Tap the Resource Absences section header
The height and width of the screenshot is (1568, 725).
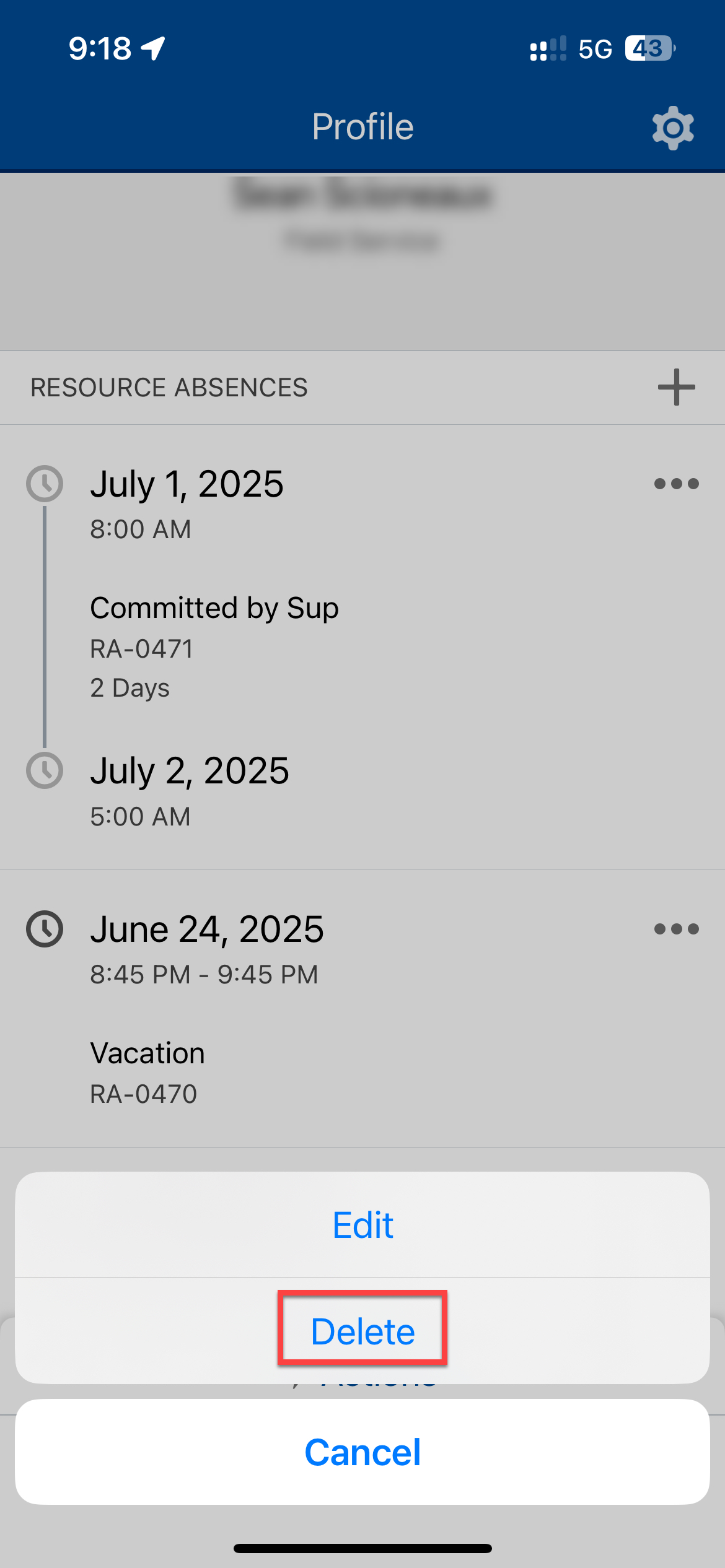169,388
